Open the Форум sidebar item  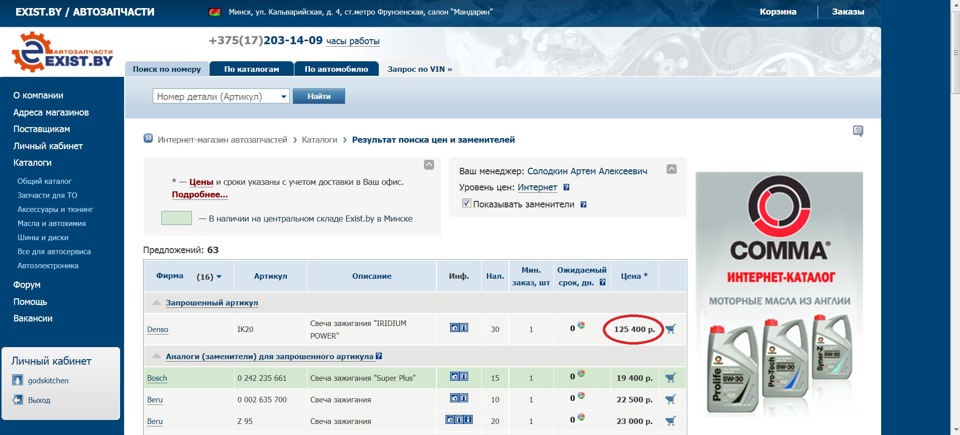[27, 285]
